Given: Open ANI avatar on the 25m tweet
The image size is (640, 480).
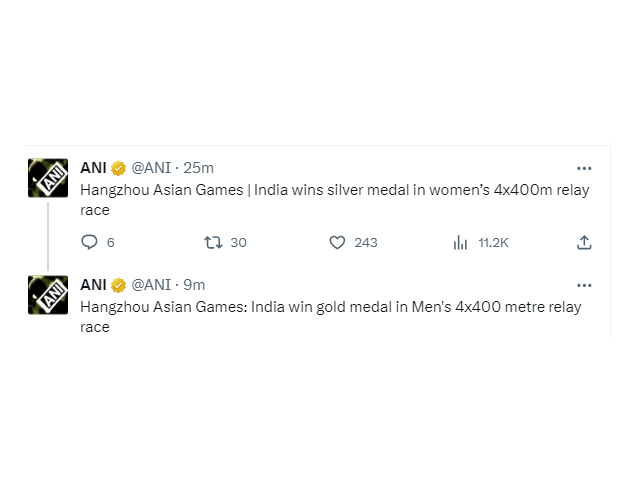Looking at the screenshot, I should click(x=48, y=178).
